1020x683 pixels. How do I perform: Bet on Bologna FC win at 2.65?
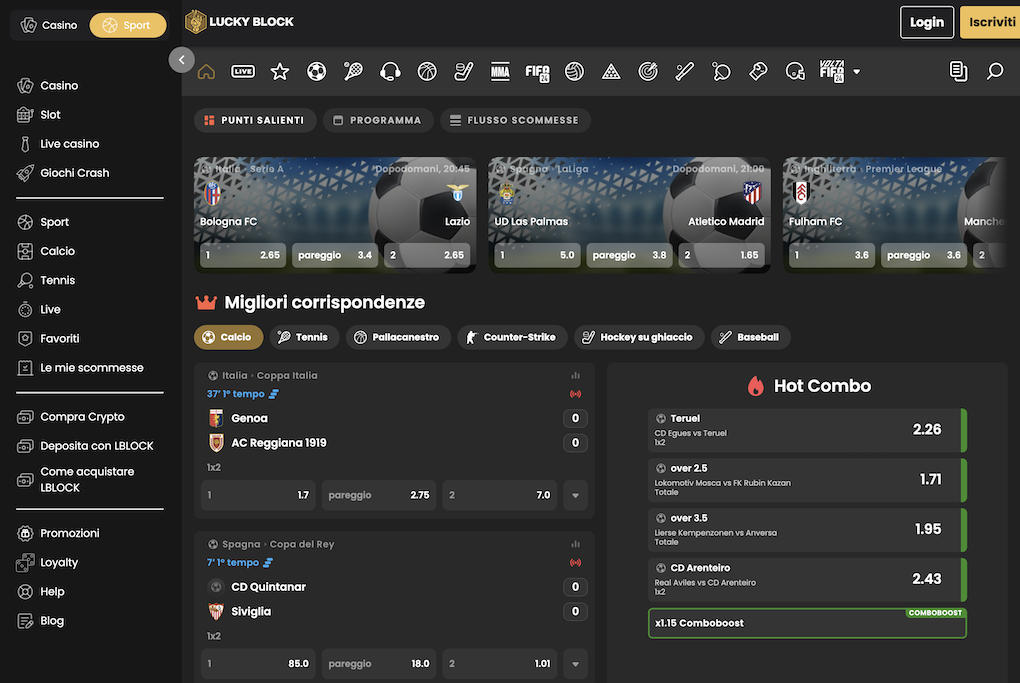click(x=243, y=255)
